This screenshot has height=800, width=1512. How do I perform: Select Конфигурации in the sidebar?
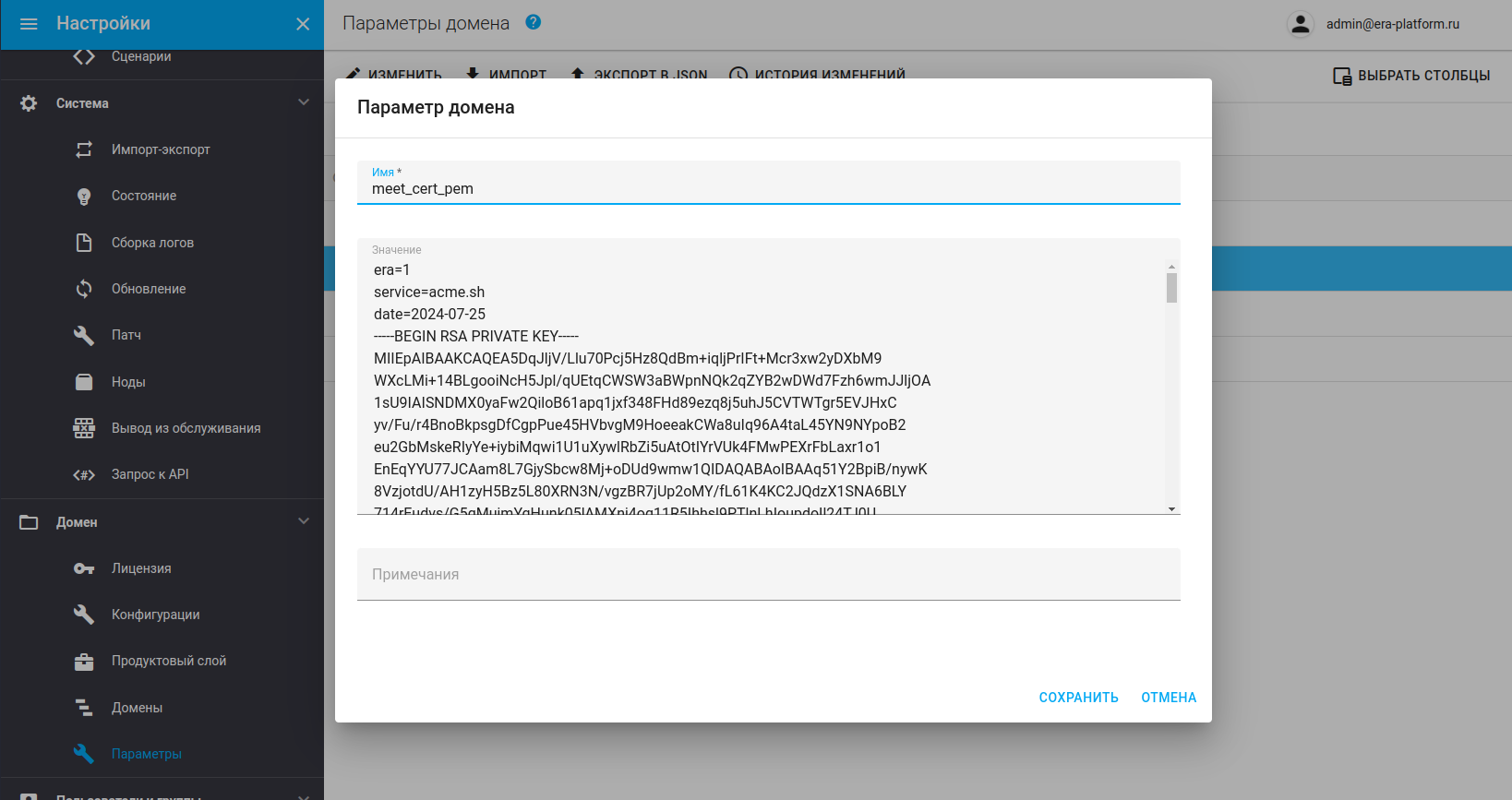point(155,615)
